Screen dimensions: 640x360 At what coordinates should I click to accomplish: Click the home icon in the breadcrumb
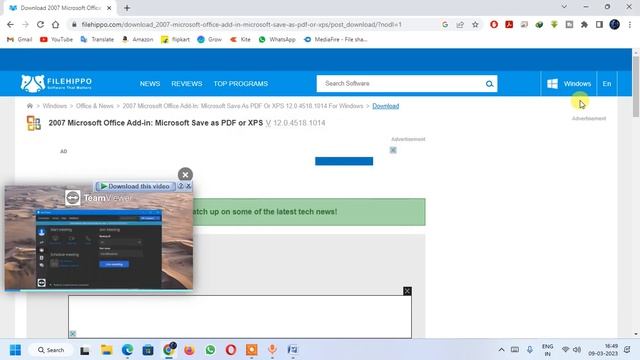coord(30,106)
